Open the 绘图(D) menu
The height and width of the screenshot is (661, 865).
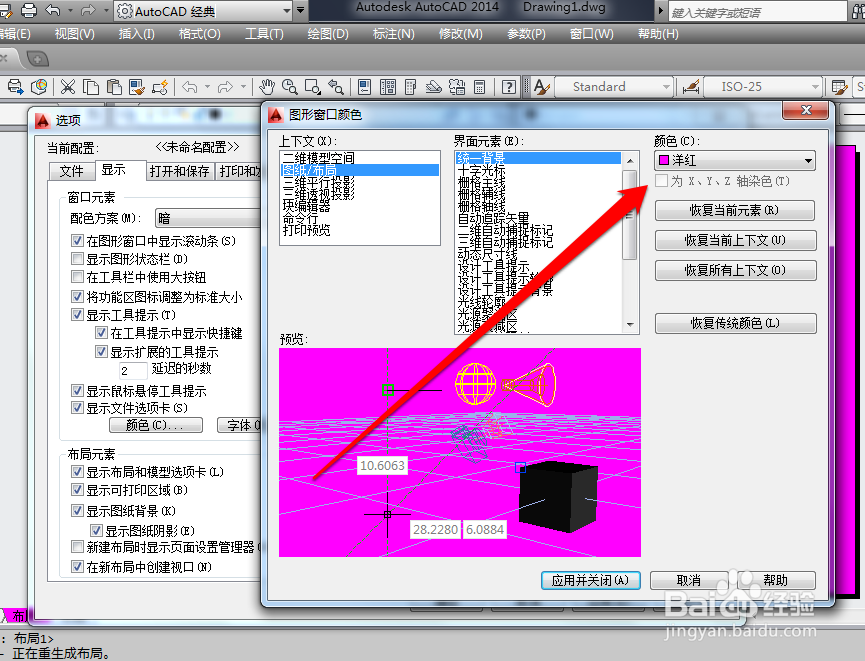click(x=328, y=34)
